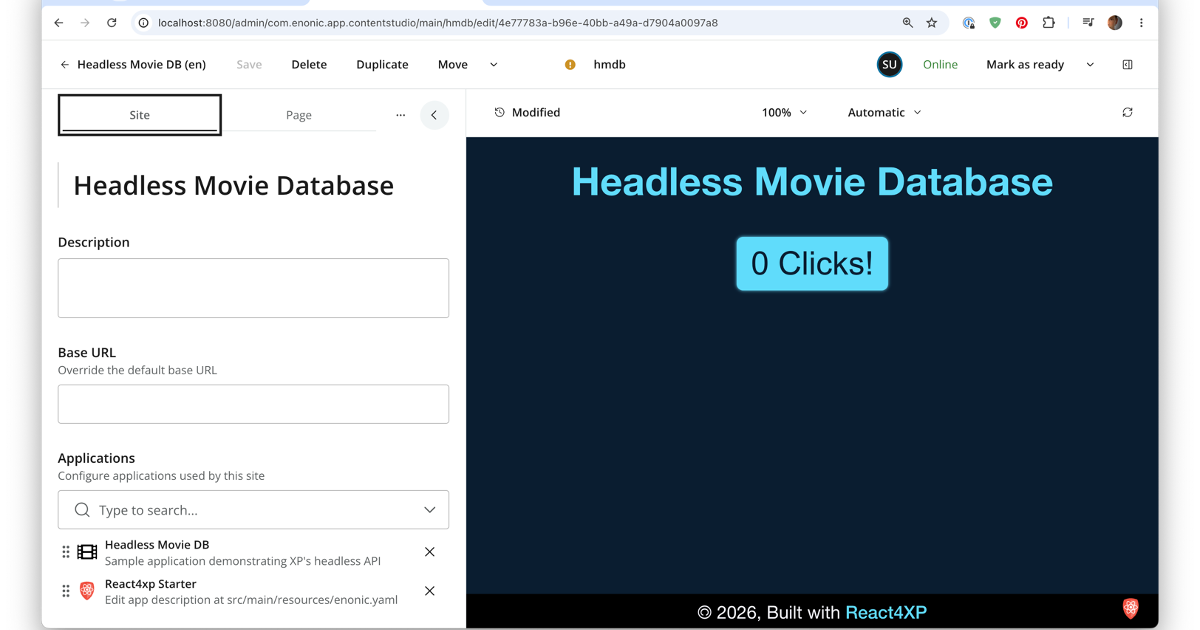1200x630 pixels.
Task: Click the Duplicate button
Action: click(382, 65)
